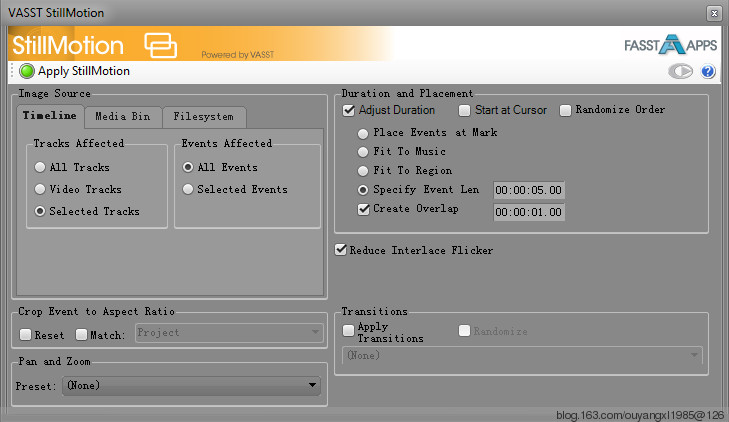
Task: Click the Powered by VASST text
Action: [x=238, y=55]
